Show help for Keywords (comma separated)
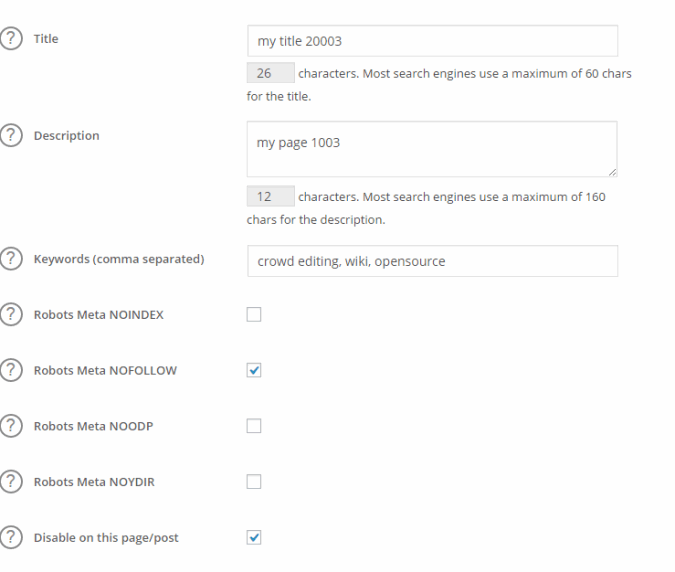675x572 pixels. pos(11,259)
